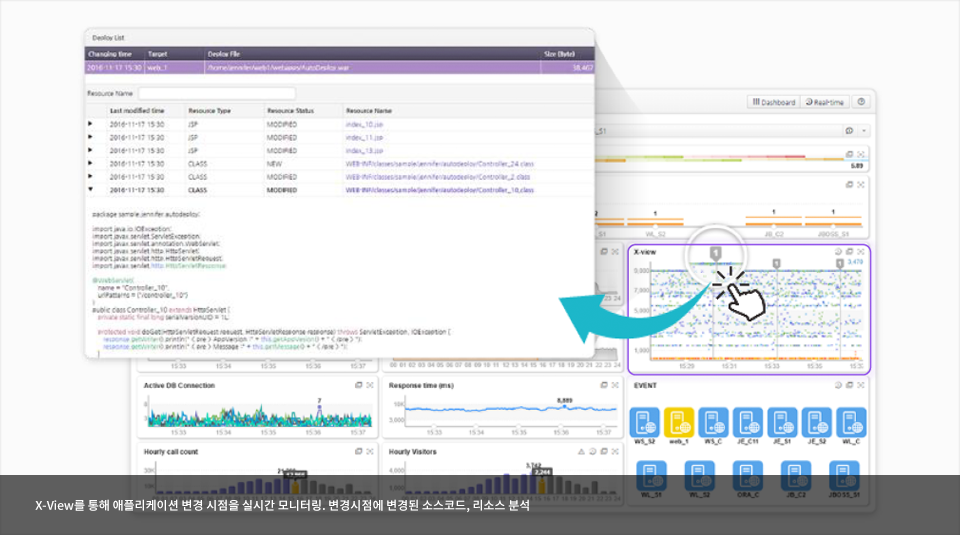The height and width of the screenshot is (535, 960).
Task: Close the X-view panel
Action: [860, 252]
